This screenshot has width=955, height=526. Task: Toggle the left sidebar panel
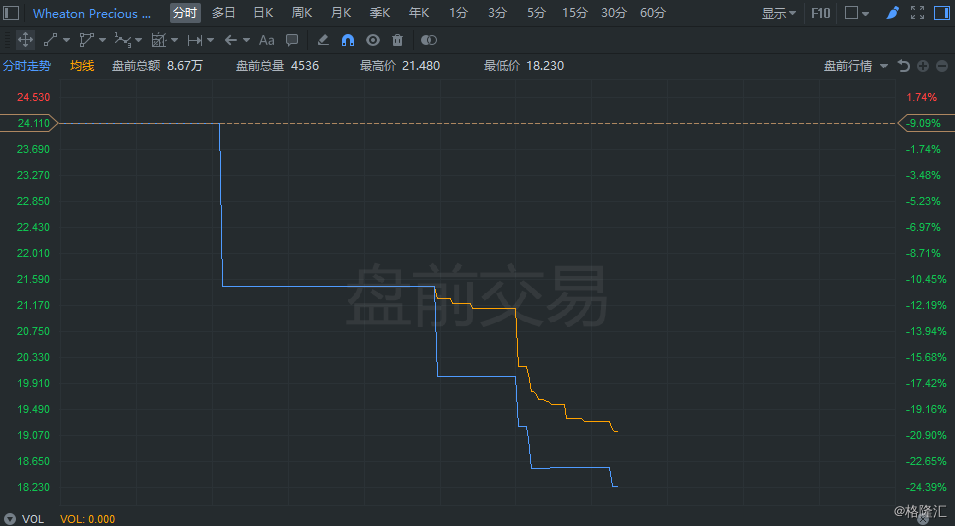[x=11, y=13]
